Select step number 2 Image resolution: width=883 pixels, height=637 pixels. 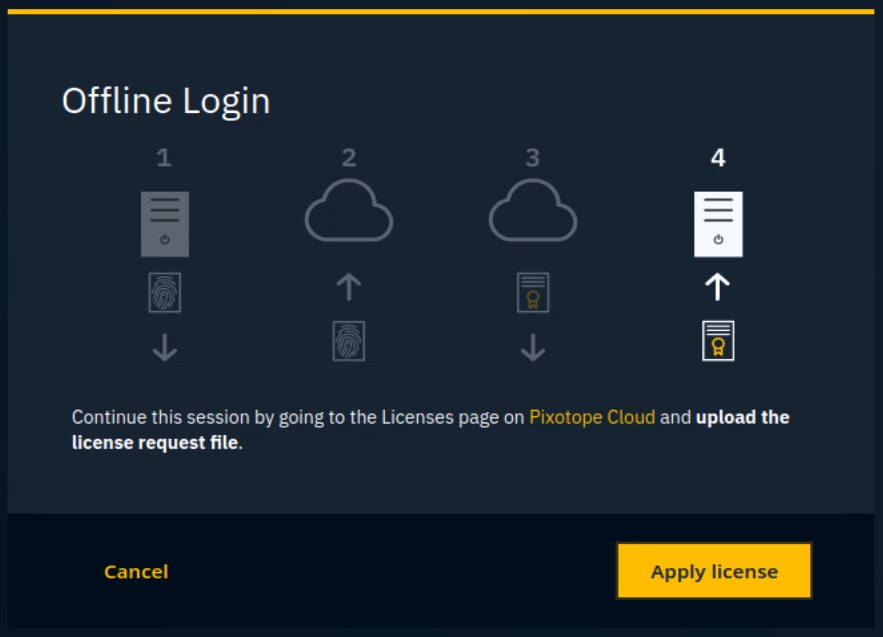click(348, 158)
